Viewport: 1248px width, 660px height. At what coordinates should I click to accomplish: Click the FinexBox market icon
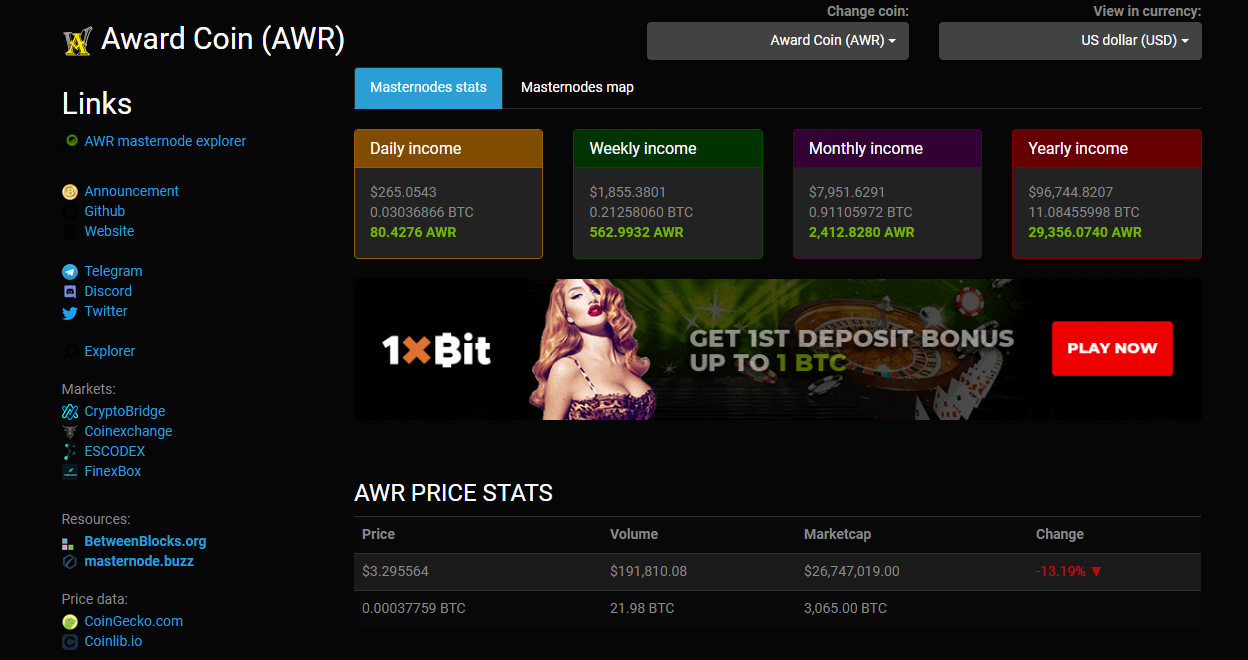tap(70, 472)
